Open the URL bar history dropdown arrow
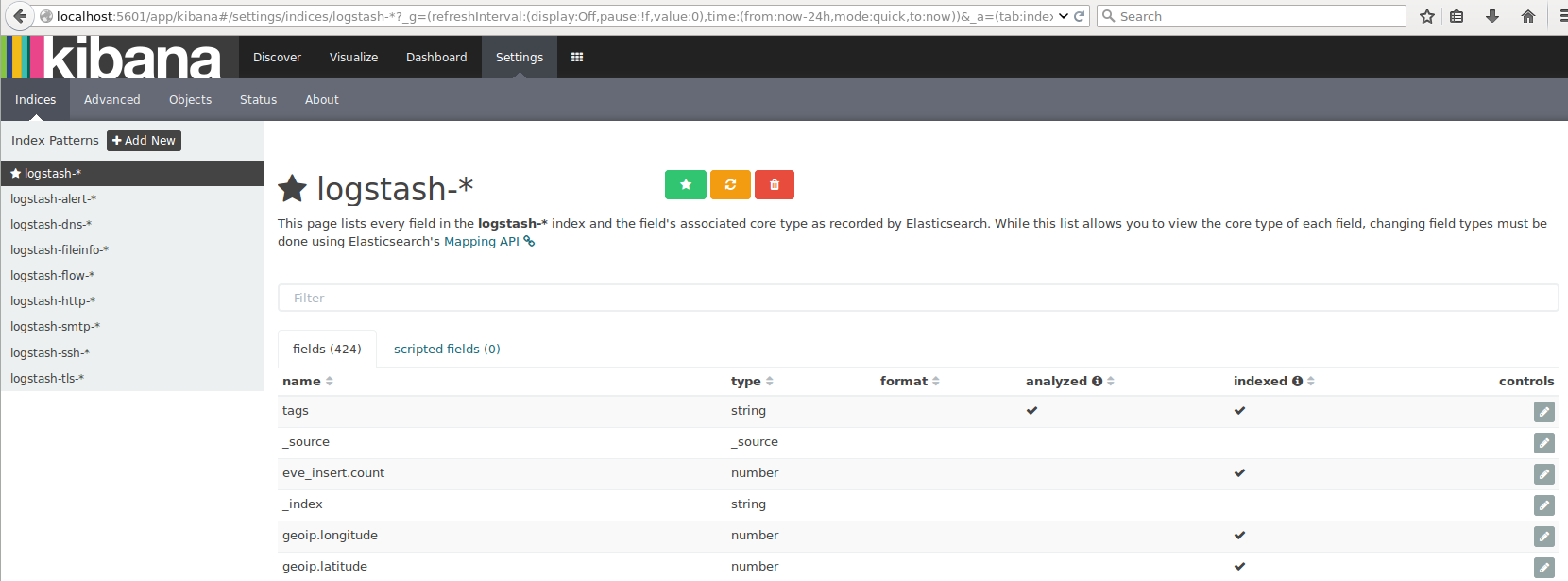 pos(1064,16)
